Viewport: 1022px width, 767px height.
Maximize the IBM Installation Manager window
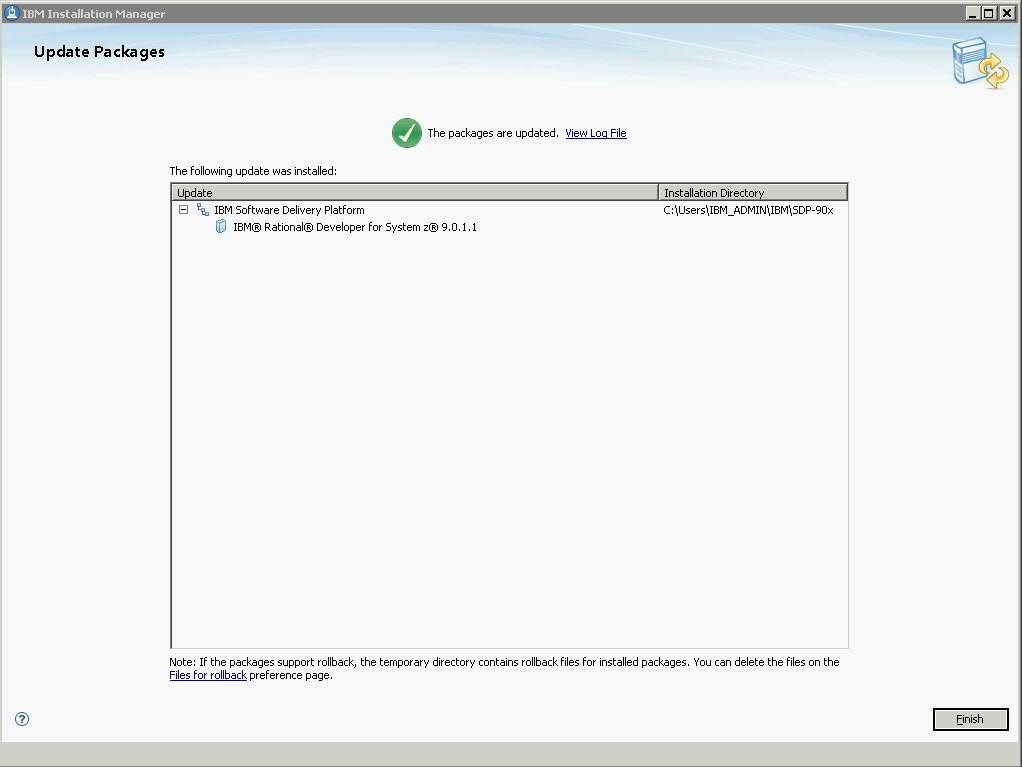point(989,13)
